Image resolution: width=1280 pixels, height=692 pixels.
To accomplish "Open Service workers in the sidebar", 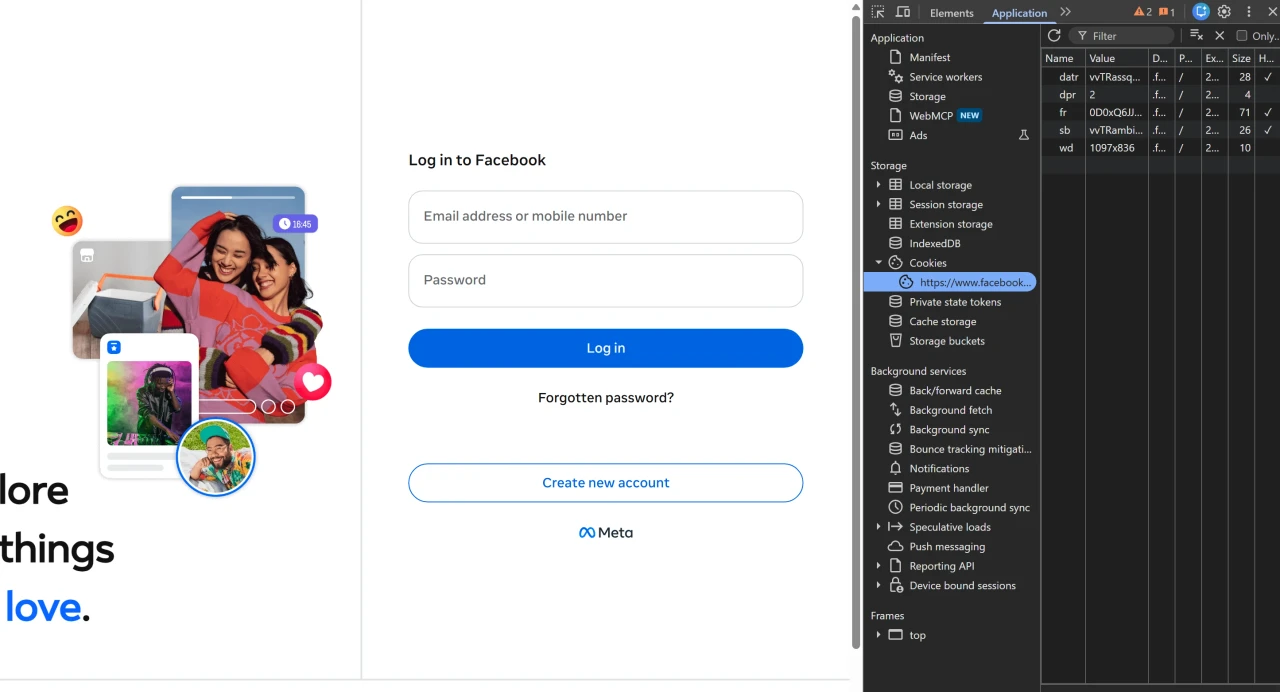I will pos(945,77).
